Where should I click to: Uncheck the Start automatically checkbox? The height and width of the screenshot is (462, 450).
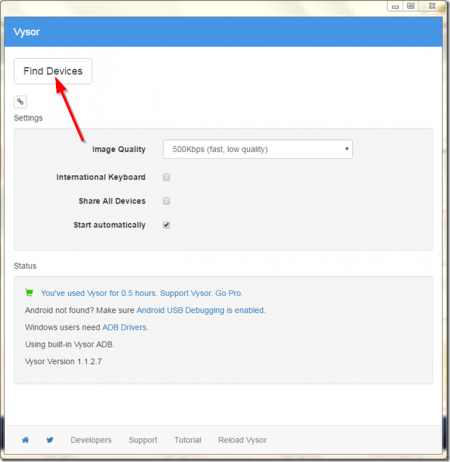point(166,225)
